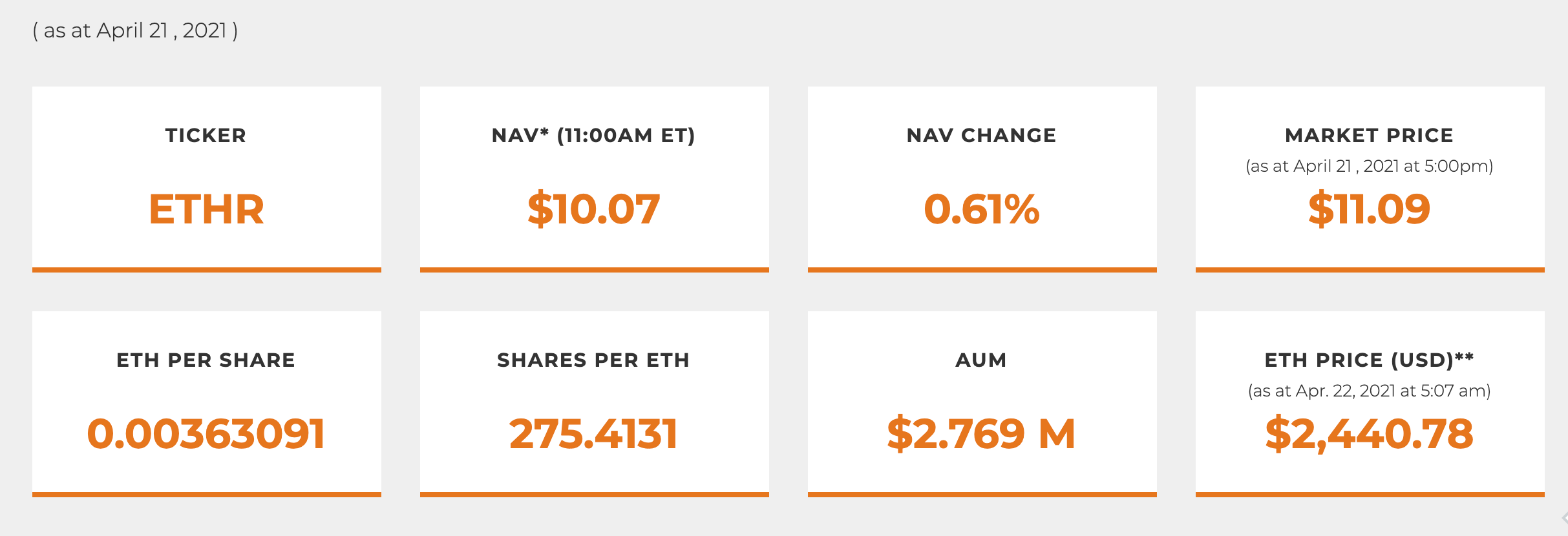1568x536 pixels.
Task: Click the $11.09 market price value
Action: (x=1370, y=209)
